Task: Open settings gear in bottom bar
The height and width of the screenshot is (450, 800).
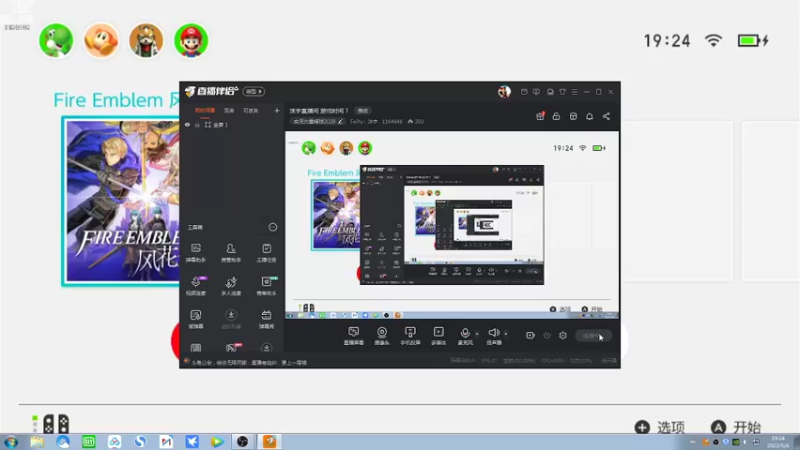Action: (x=563, y=335)
